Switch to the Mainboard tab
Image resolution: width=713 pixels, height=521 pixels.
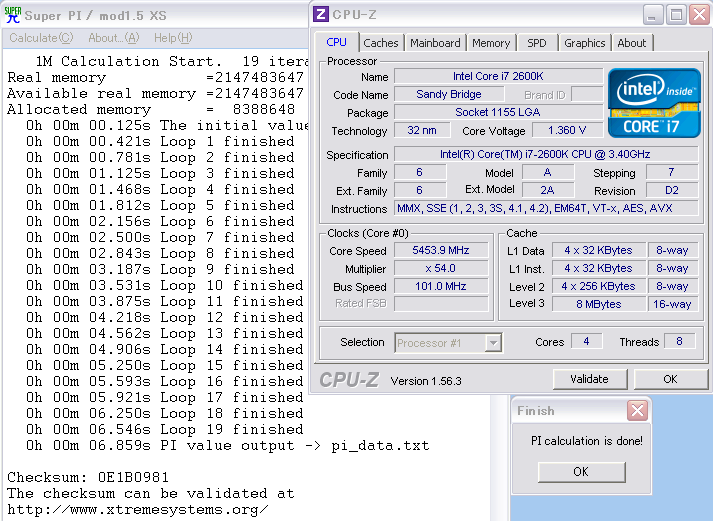pos(436,43)
